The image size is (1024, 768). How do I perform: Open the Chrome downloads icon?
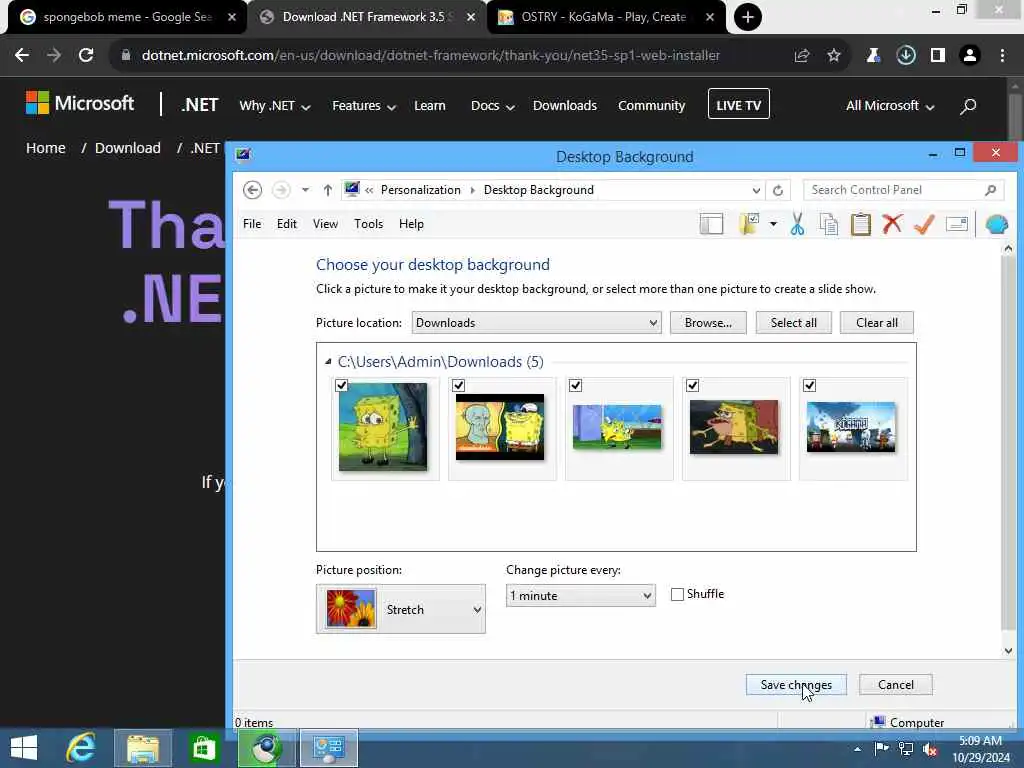point(906,56)
